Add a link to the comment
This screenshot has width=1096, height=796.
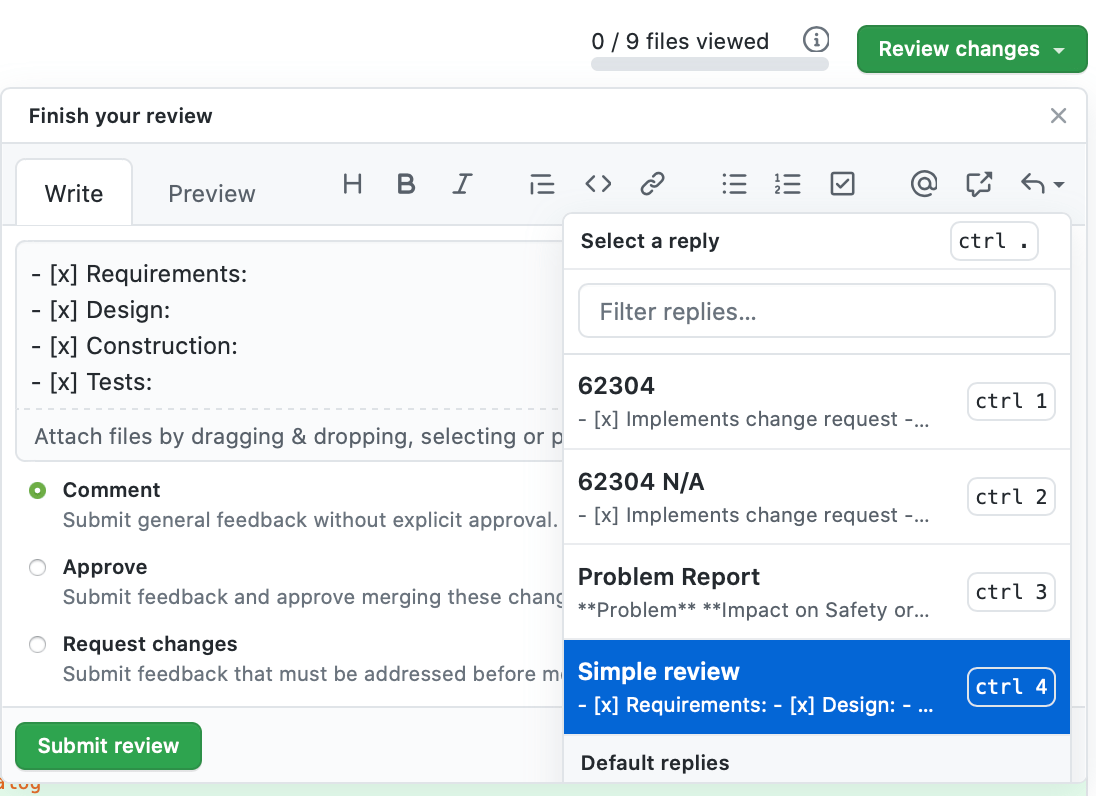pyautogui.click(x=652, y=184)
